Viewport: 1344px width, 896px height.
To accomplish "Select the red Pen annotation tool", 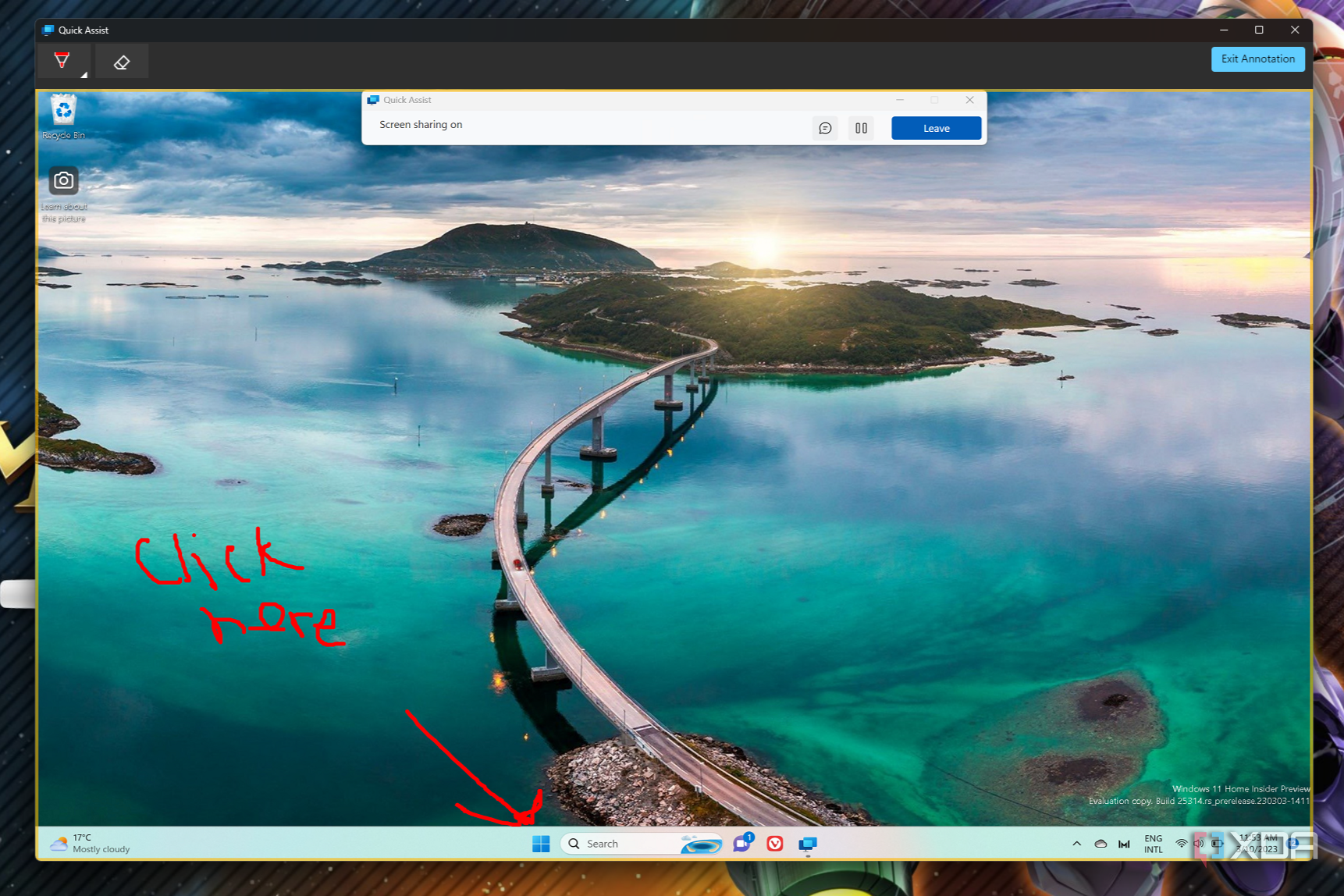I will click(62, 60).
